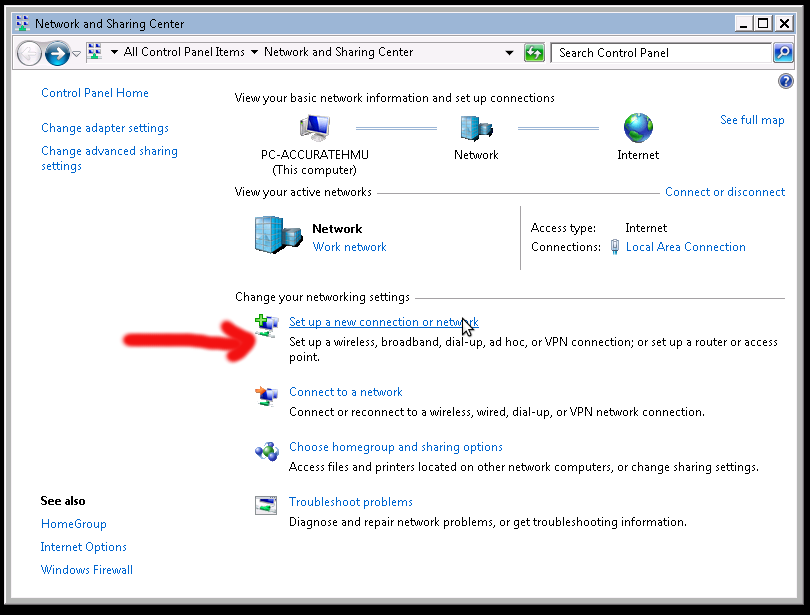Click Connect or disconnect link
The height and width of the screenshot is (615, 810).
pos(725,192)
